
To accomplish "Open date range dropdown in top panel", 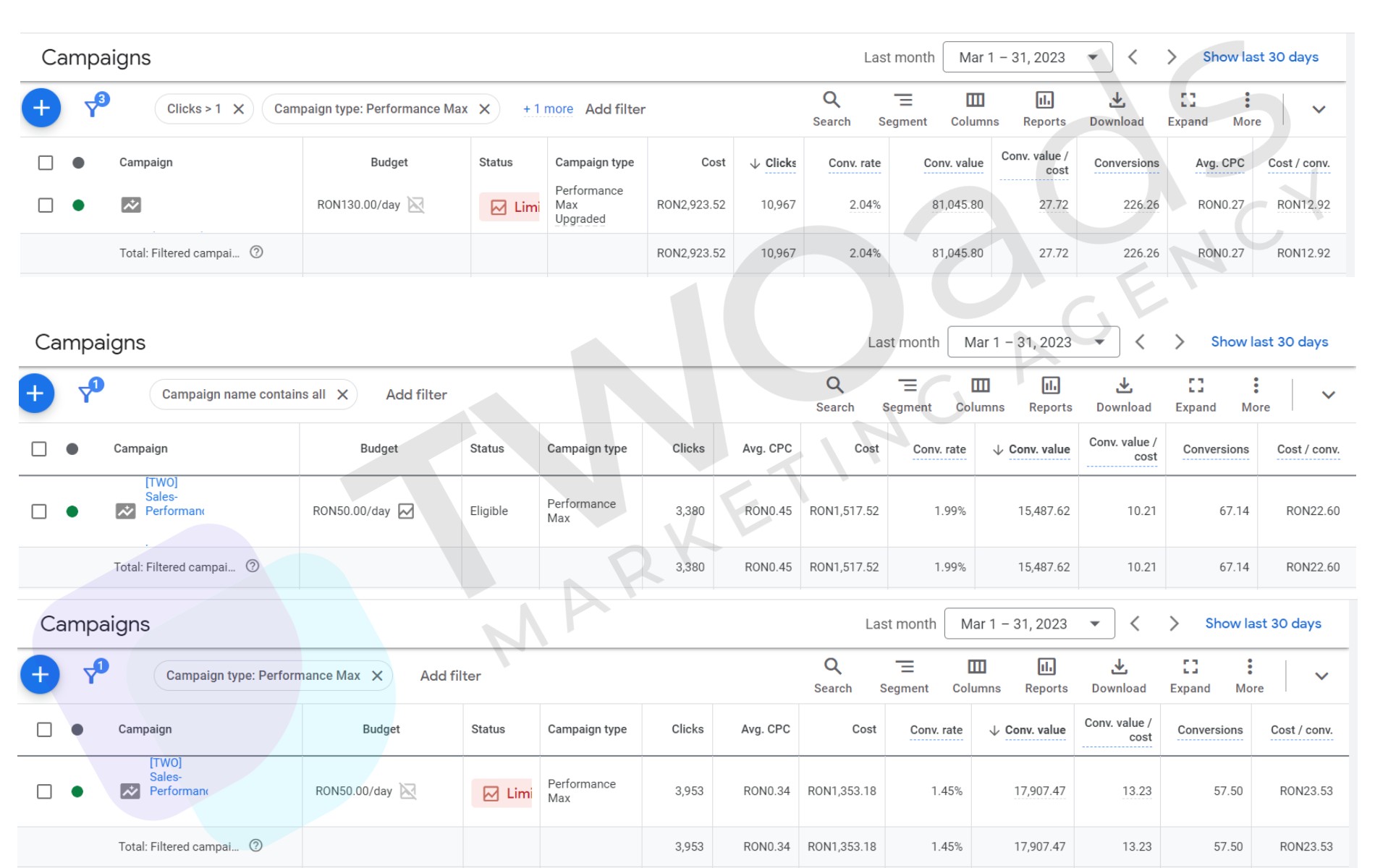I will [x=1028, y=57].
